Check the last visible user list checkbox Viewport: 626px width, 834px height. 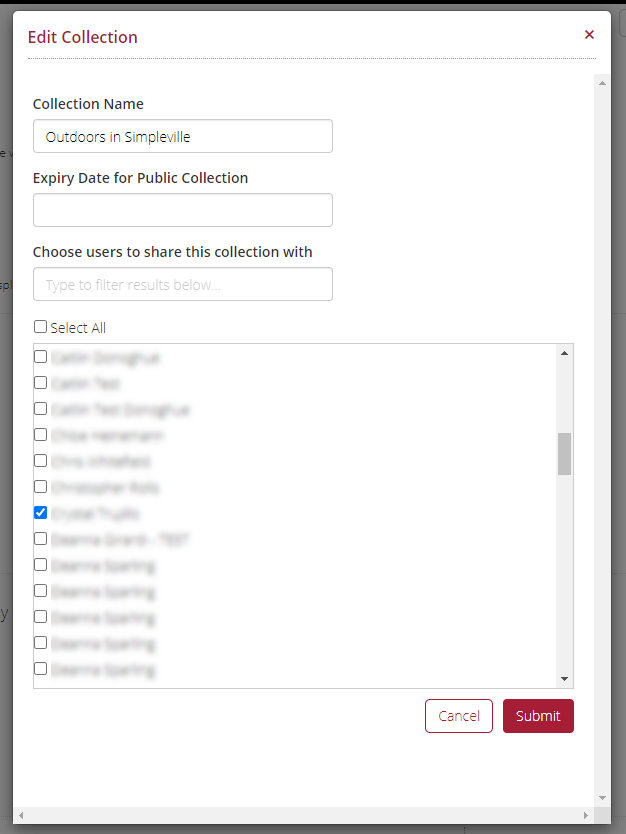point(40,669)
